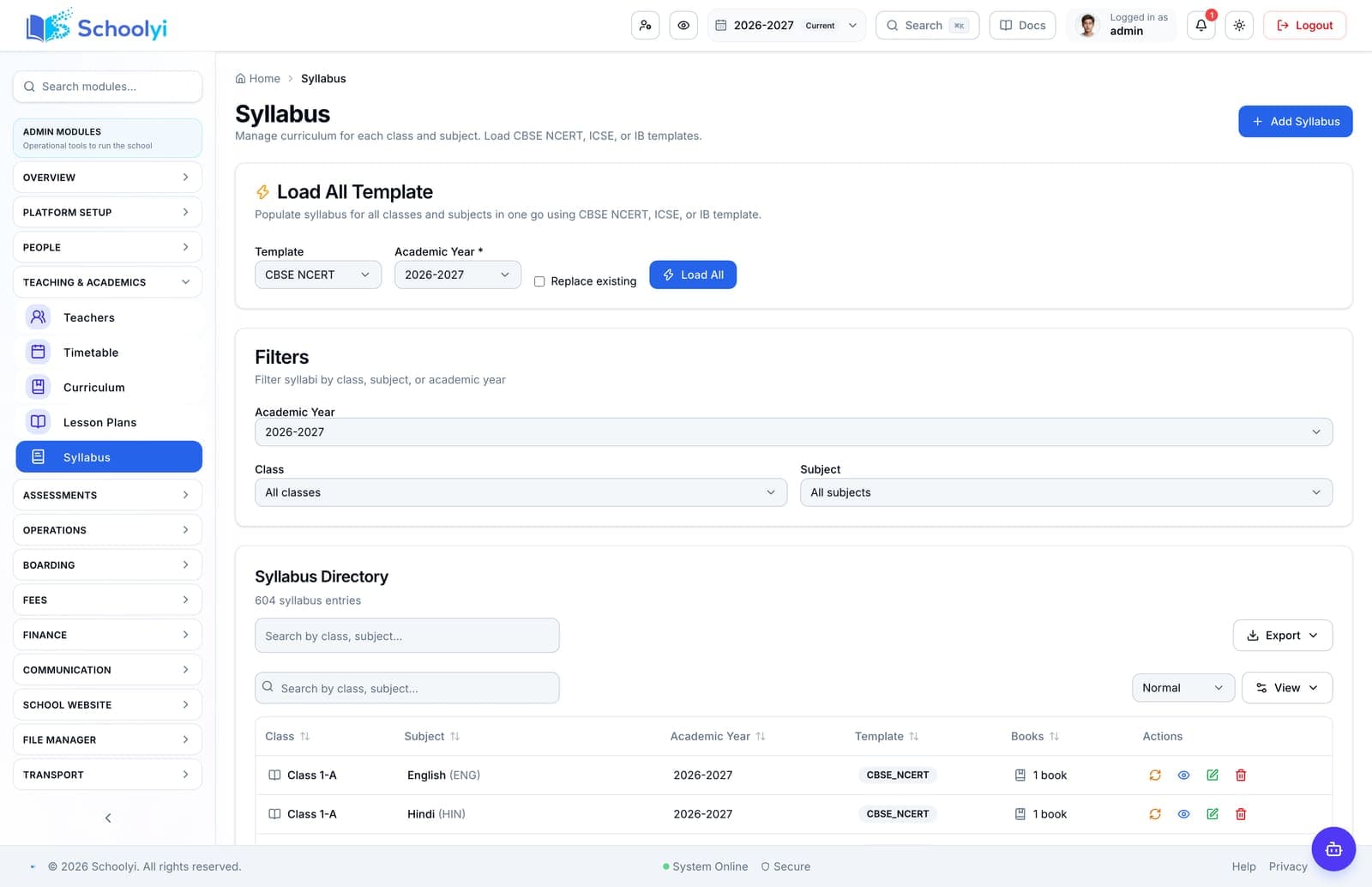Sort table by Academic Year column
Image resolution: width=1372 pixels, height=887 pixels.
(x=718, y=737)
